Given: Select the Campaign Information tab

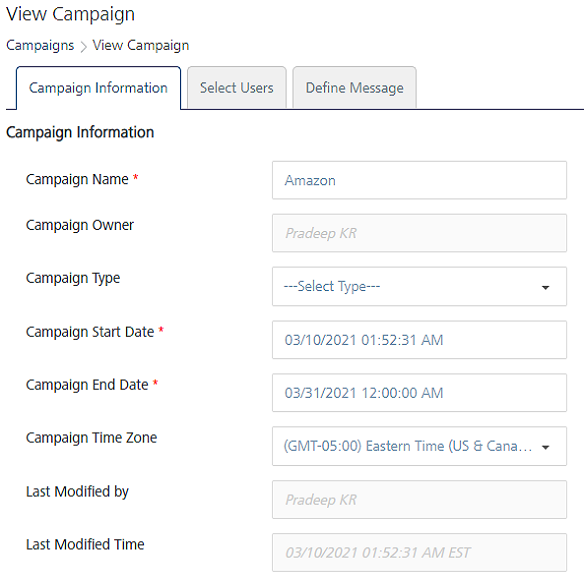Looking at the screenshot, I should (98, 88).
